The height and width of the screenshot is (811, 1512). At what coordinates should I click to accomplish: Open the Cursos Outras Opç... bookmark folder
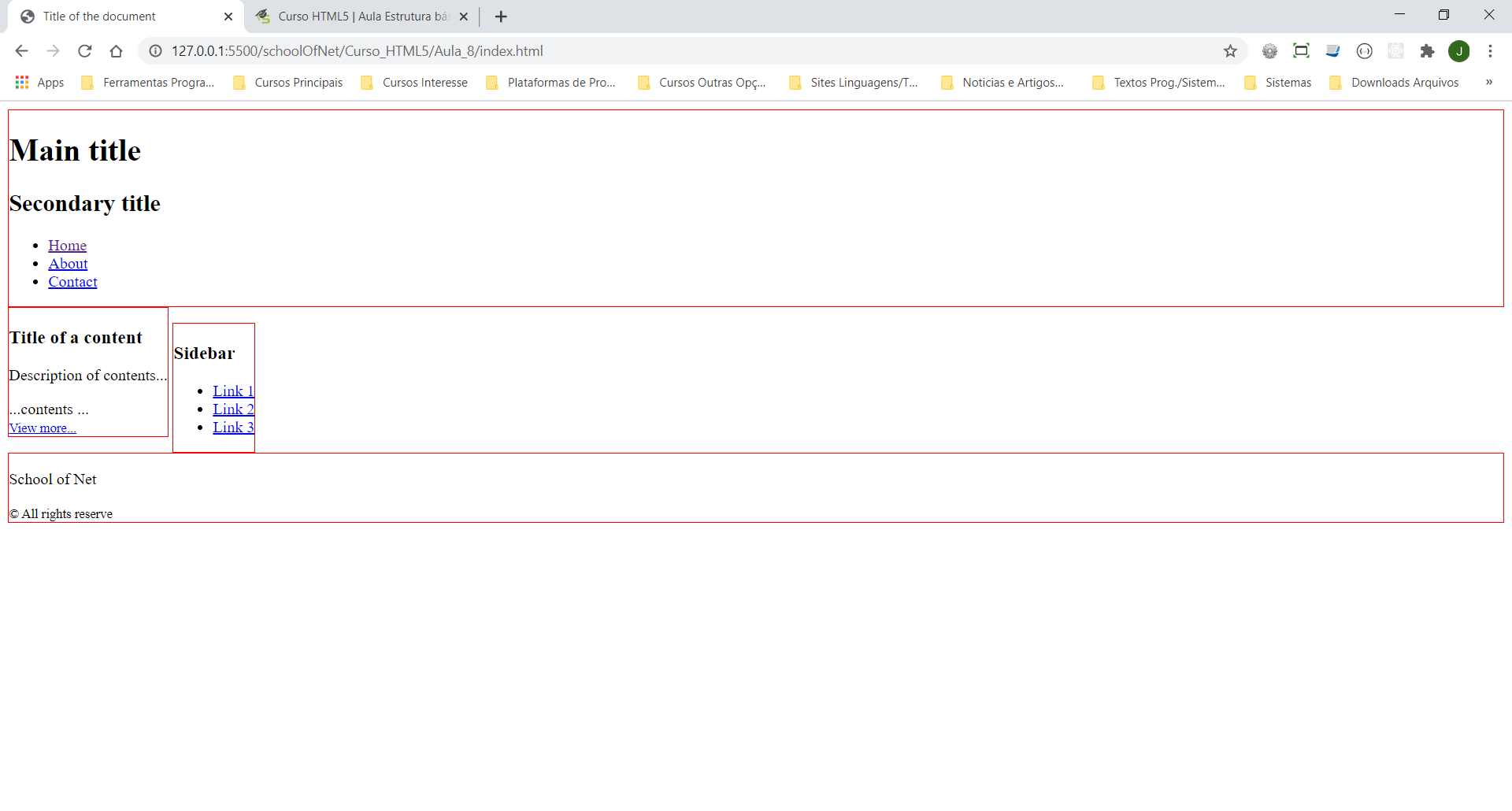click(x=702, y=83)
